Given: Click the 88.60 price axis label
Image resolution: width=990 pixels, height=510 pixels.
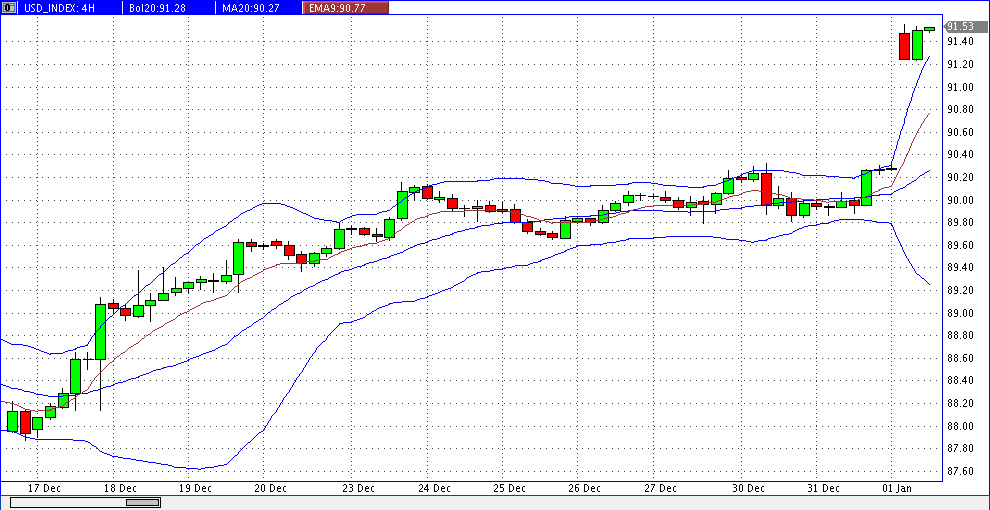Looking at the screenshot, I should click(x=962, y=358).
